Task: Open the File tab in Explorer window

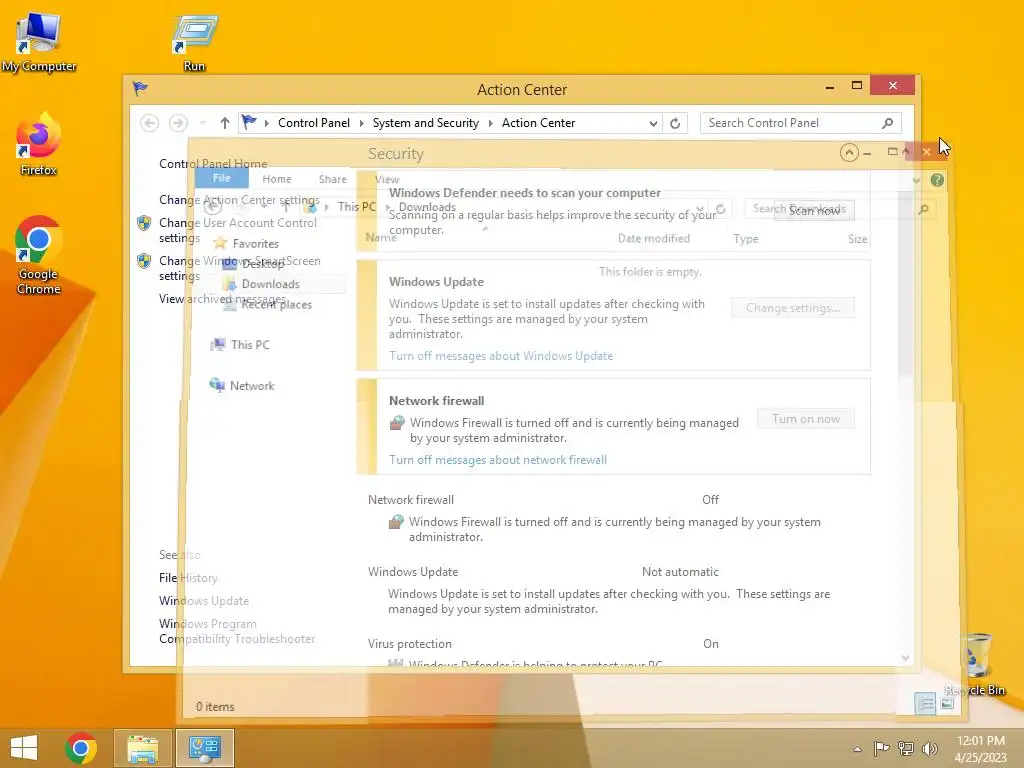Action: [221, 178]
